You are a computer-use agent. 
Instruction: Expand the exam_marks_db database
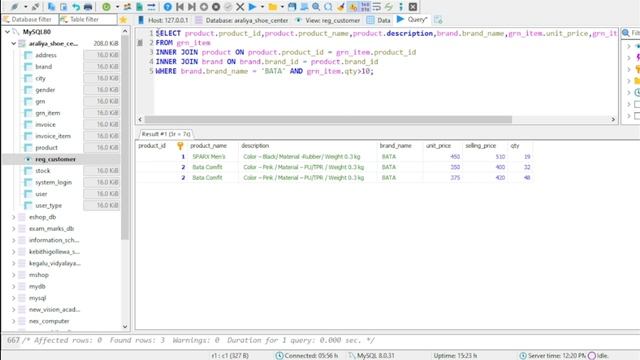pyautogui.click(x=13, y=229)
